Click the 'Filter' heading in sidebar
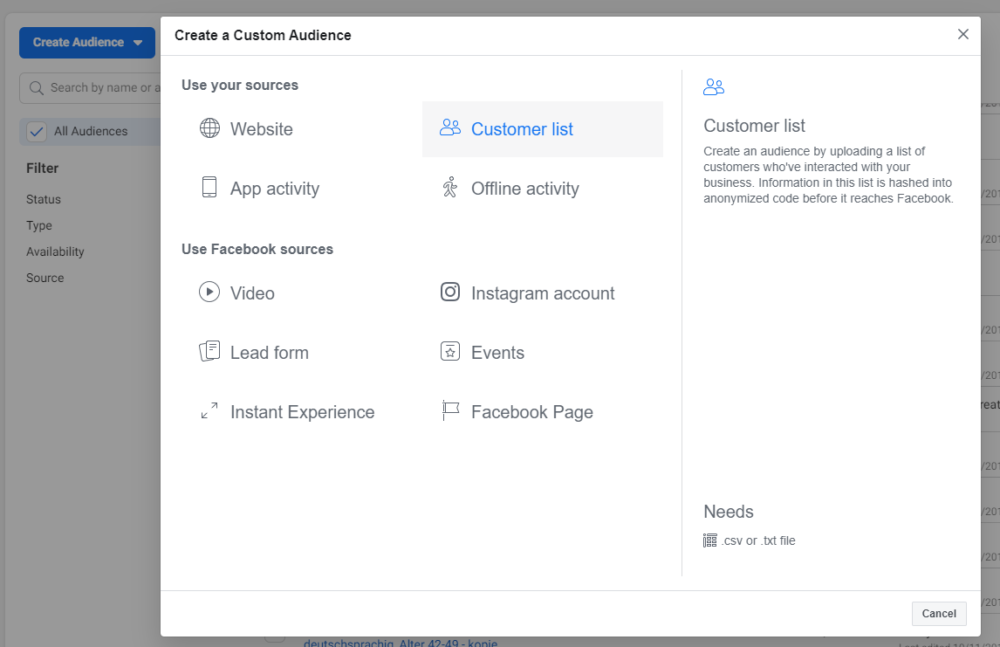 click(x=42, y=168)
